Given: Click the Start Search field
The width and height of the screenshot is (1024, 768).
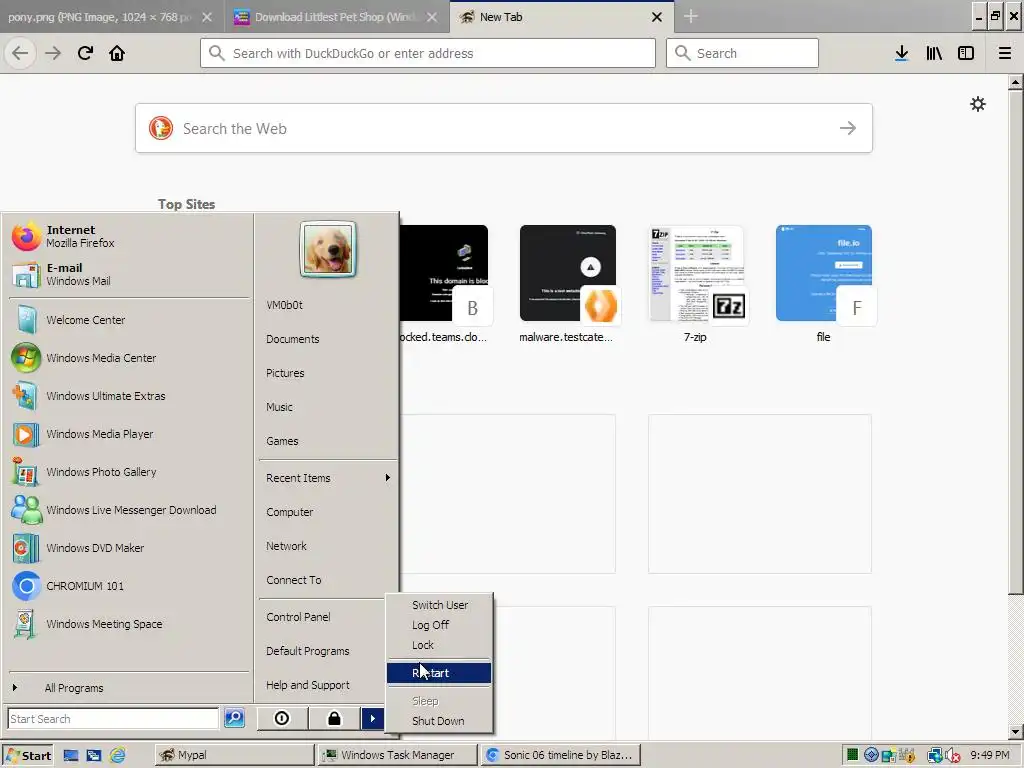Looking at the screenshot, I should pos(113,718).
